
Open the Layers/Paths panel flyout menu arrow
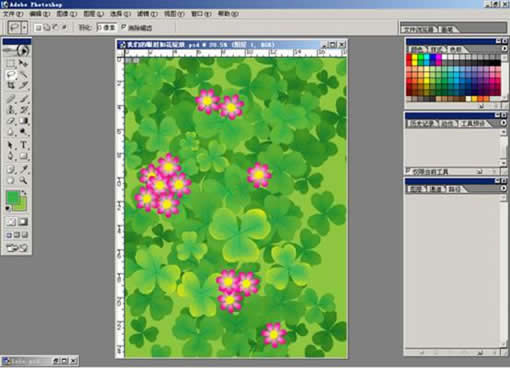point(504,189)
